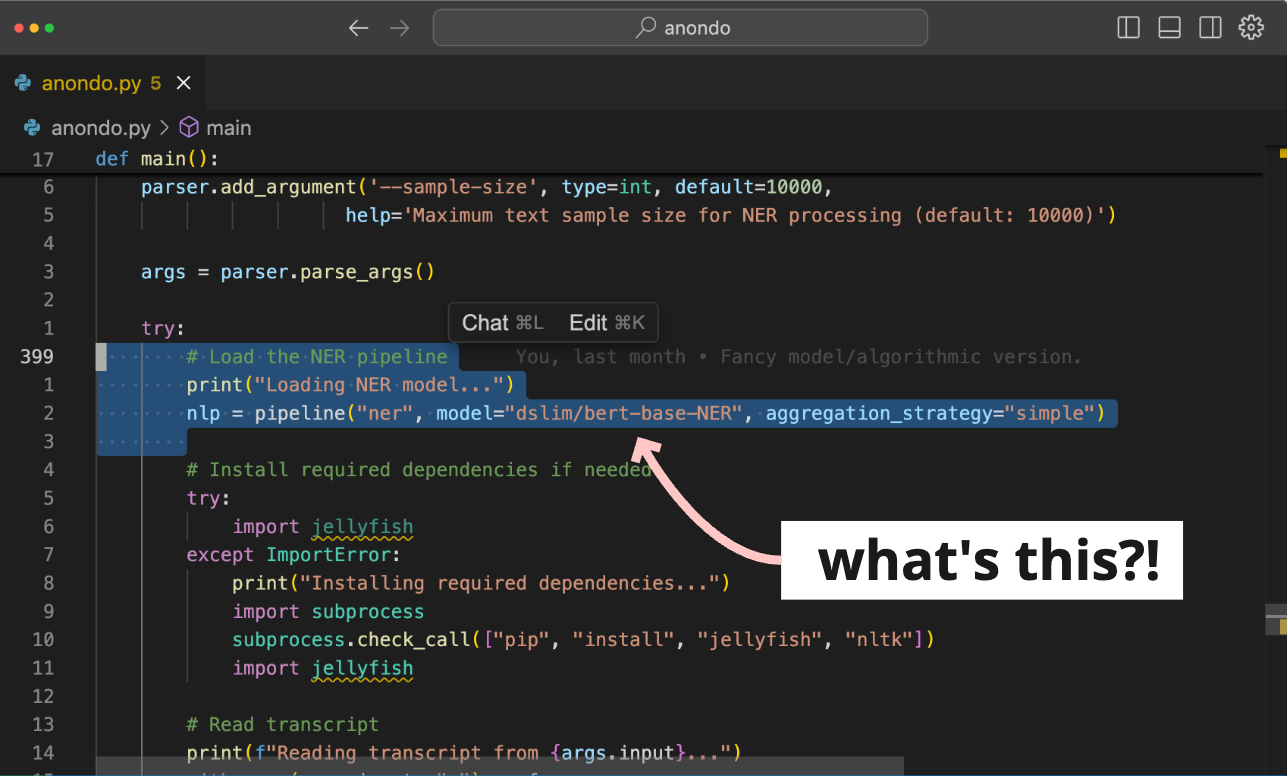This screenshot has height=776, width=1287.
Task: Click the Python icon in the breadcrumb
Action: [32, 128]
